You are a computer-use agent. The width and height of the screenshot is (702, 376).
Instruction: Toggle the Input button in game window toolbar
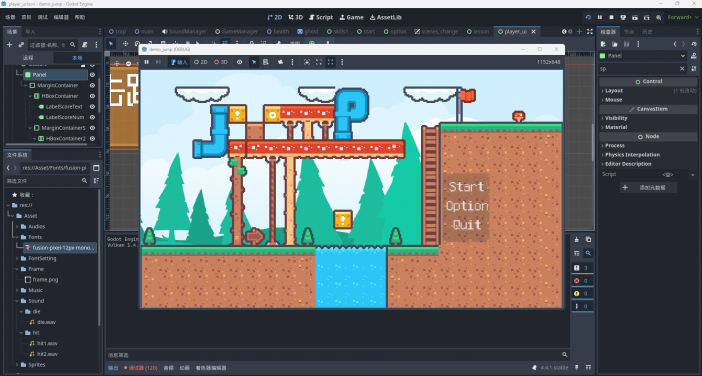point(179,62)
